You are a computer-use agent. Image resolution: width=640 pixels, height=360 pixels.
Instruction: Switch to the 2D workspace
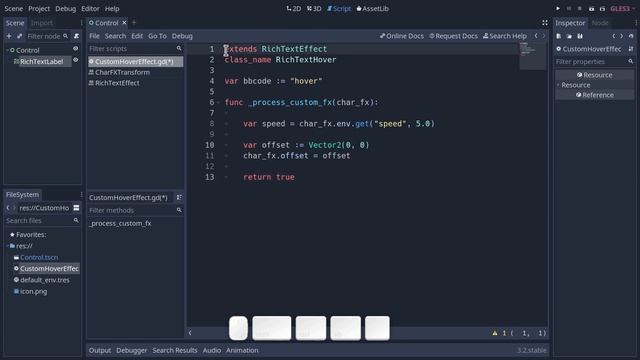pyautogui.click(x=294, y=9)
